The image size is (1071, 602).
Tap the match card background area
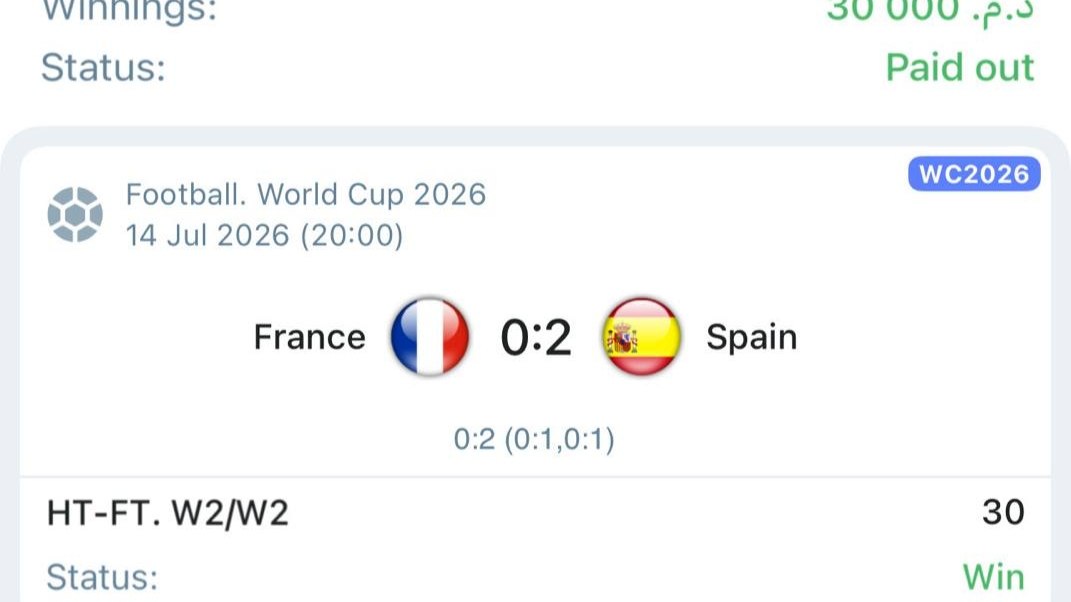tap(536, 374)
